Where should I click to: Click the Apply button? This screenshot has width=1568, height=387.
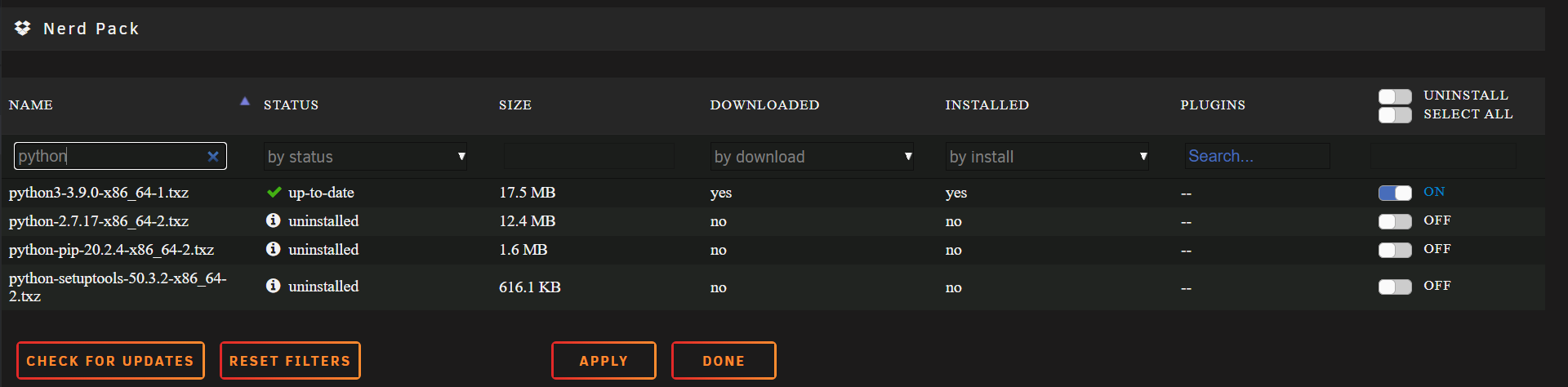(x=604, y=361)
